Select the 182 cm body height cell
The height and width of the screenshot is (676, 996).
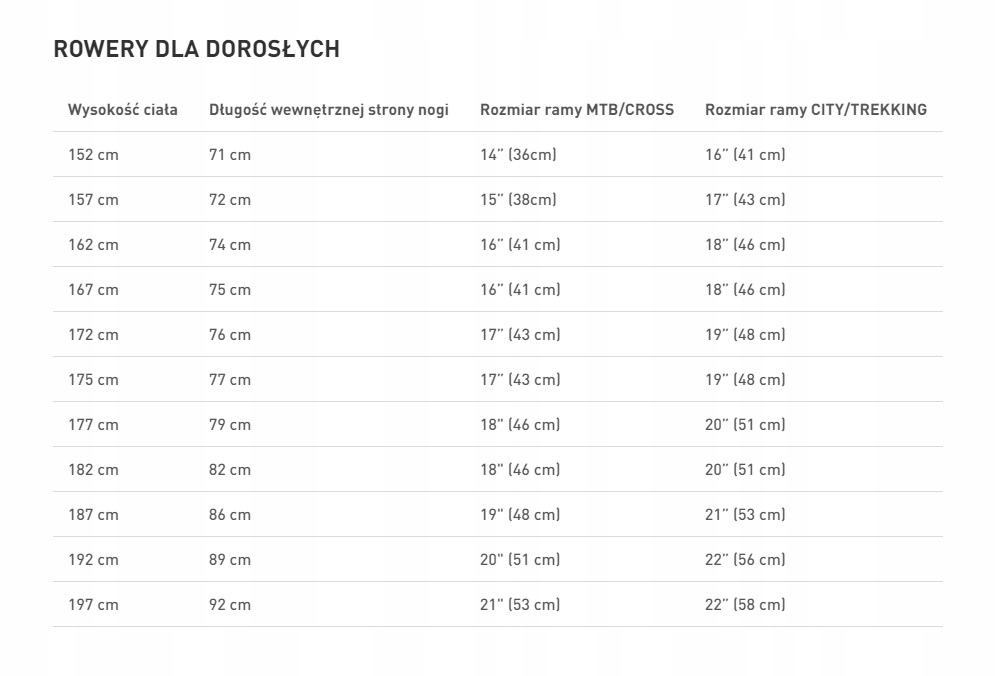point(93,470)
